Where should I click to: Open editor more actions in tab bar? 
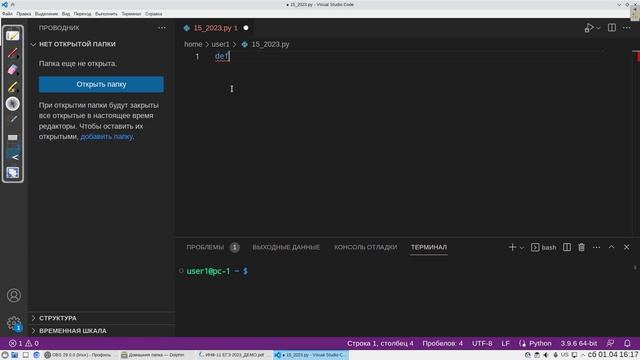pyautogui.click(x=627, y=28)
